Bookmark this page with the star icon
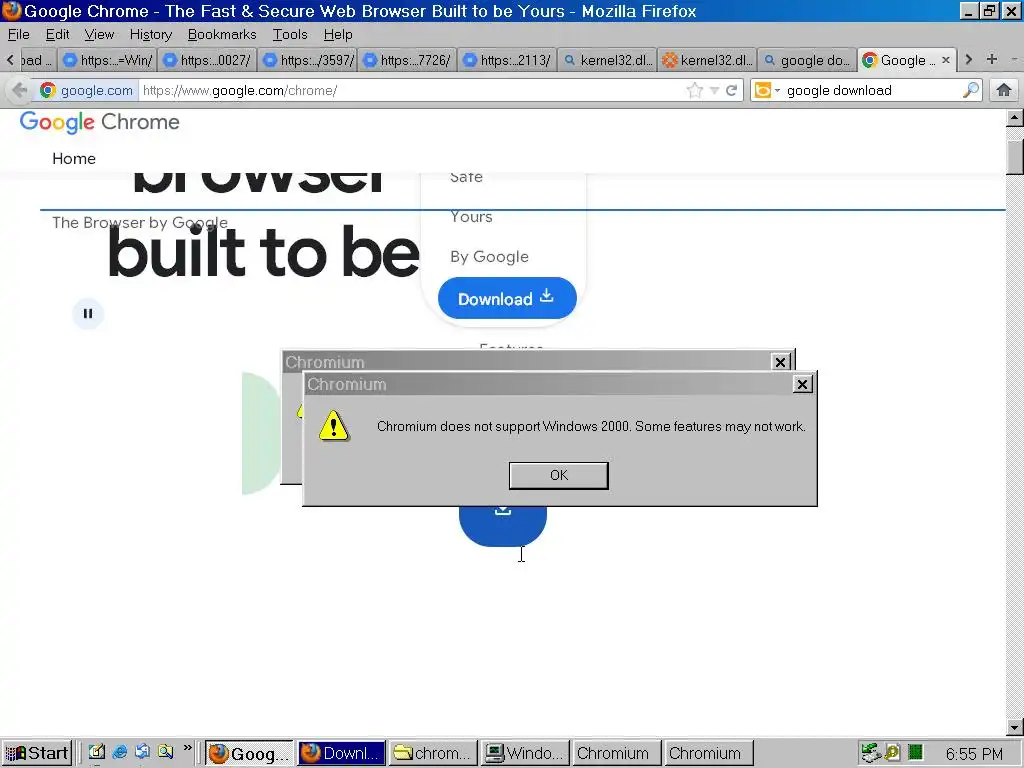 click(695, 90)
